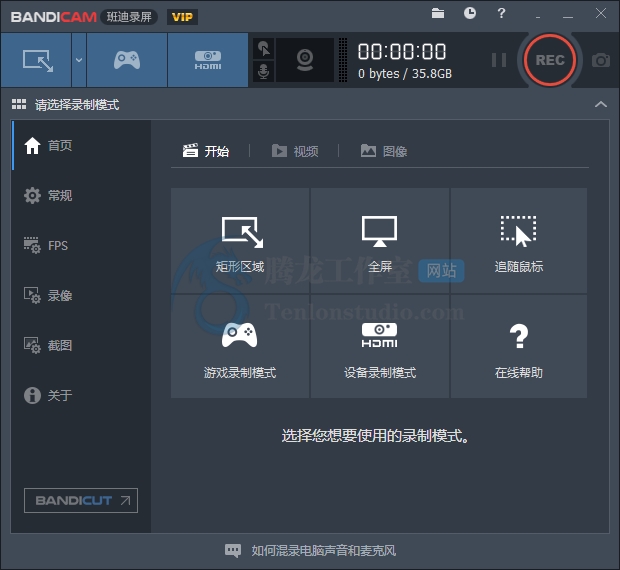Click the BANDICAM logo
Screen dimensions: 620x570
(53, 17)
